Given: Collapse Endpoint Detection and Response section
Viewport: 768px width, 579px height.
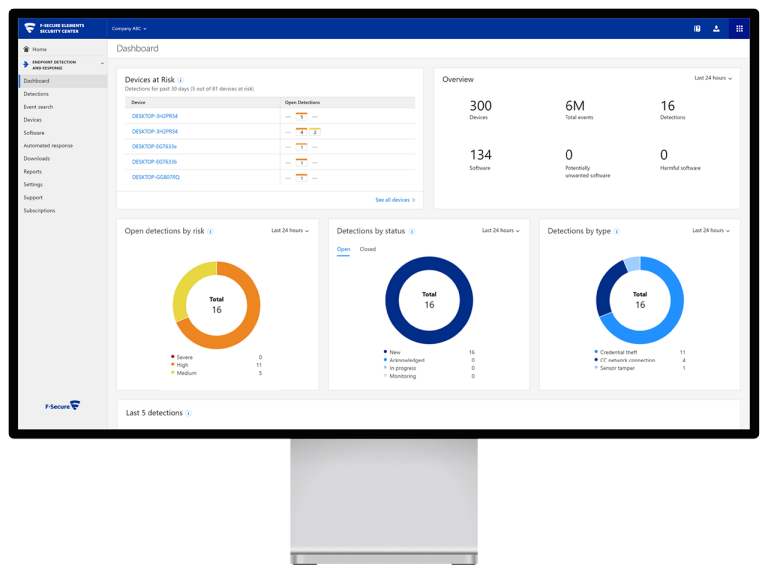Looking at the screenshot, I should coord(102,64).
